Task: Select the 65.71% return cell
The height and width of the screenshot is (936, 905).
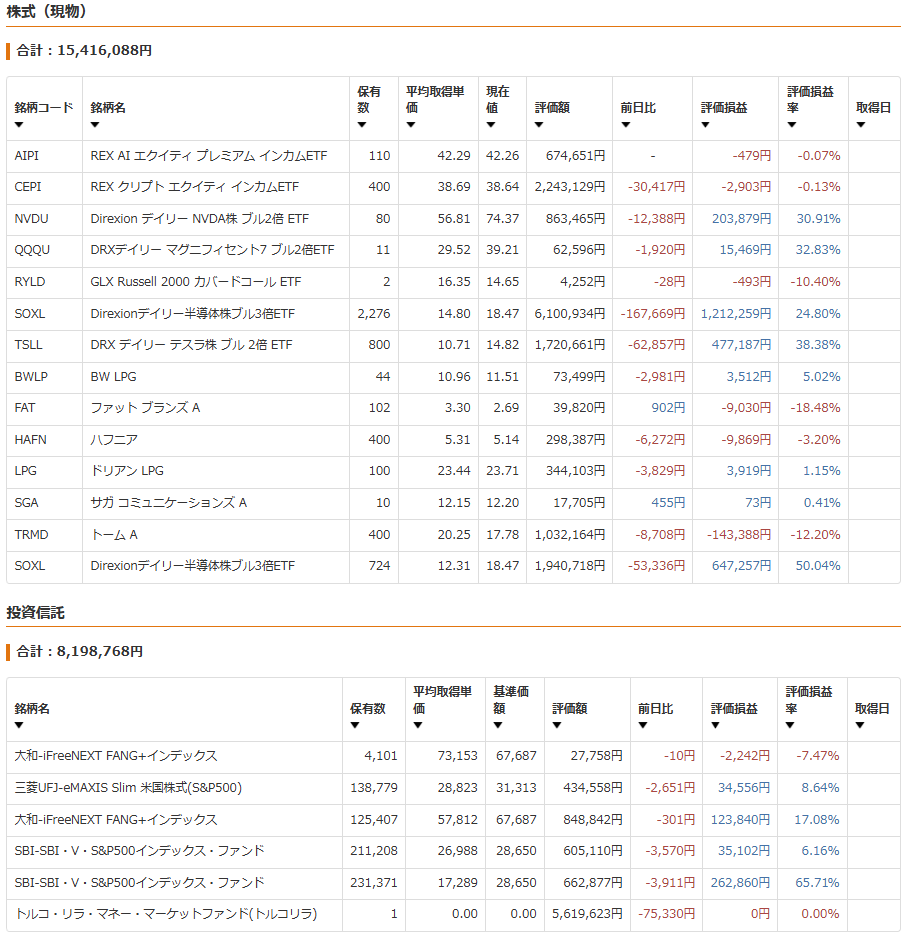Action: coord(817,882)
